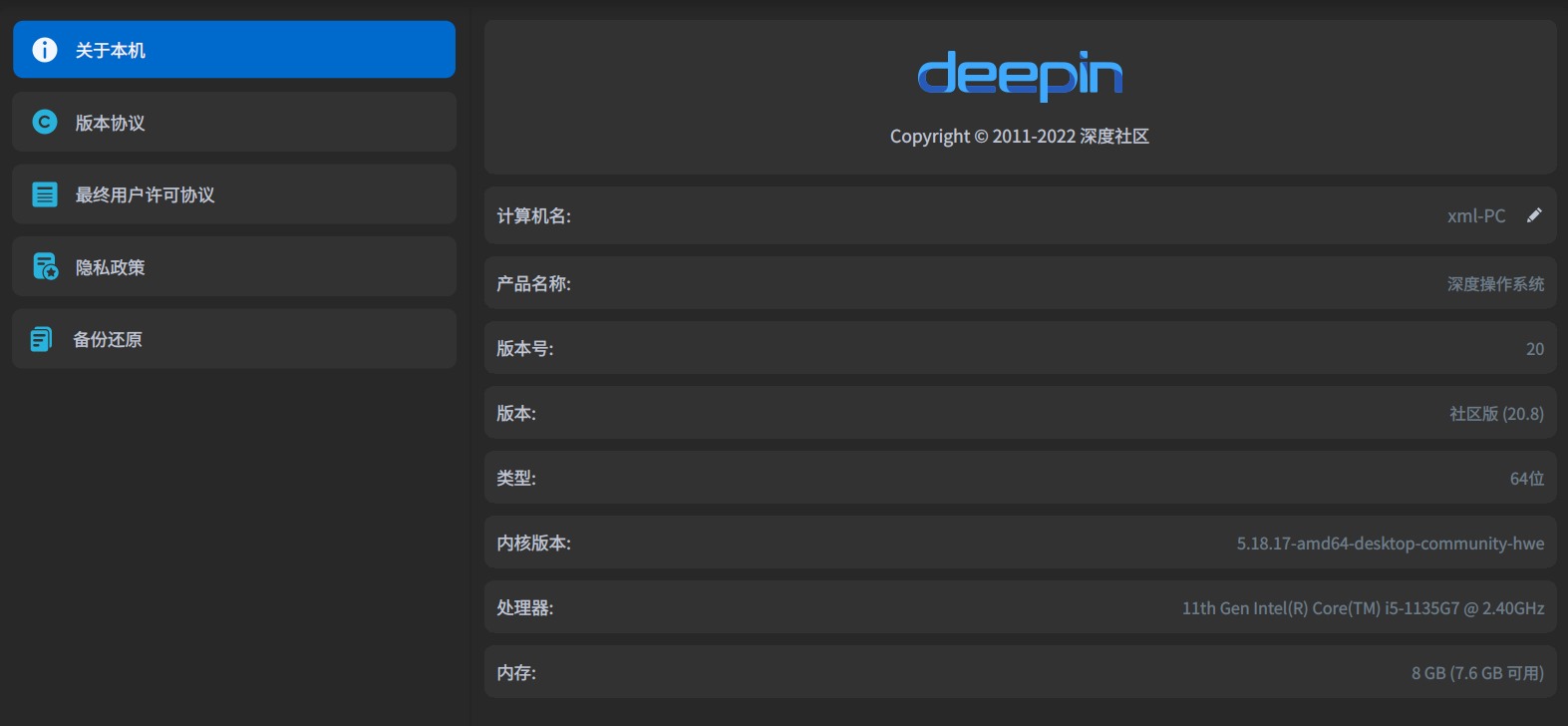Go to the 隐私政策 page
1568x726 pixels.
[x=234, y=266]
